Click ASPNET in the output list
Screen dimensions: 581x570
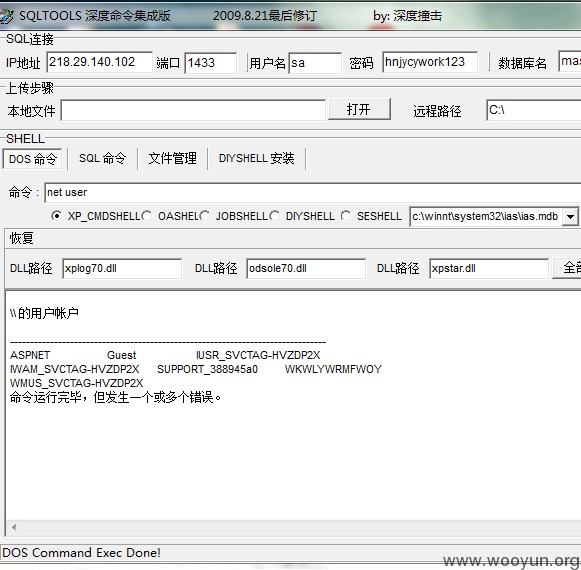[30, 355]
